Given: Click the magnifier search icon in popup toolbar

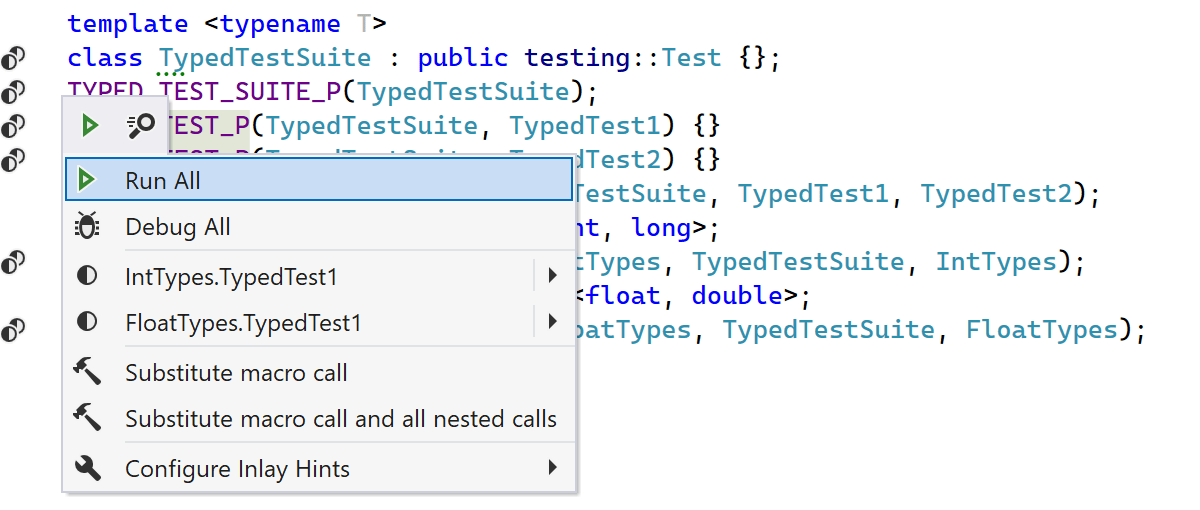Looking at the screenshot, I should pos(140,125).
